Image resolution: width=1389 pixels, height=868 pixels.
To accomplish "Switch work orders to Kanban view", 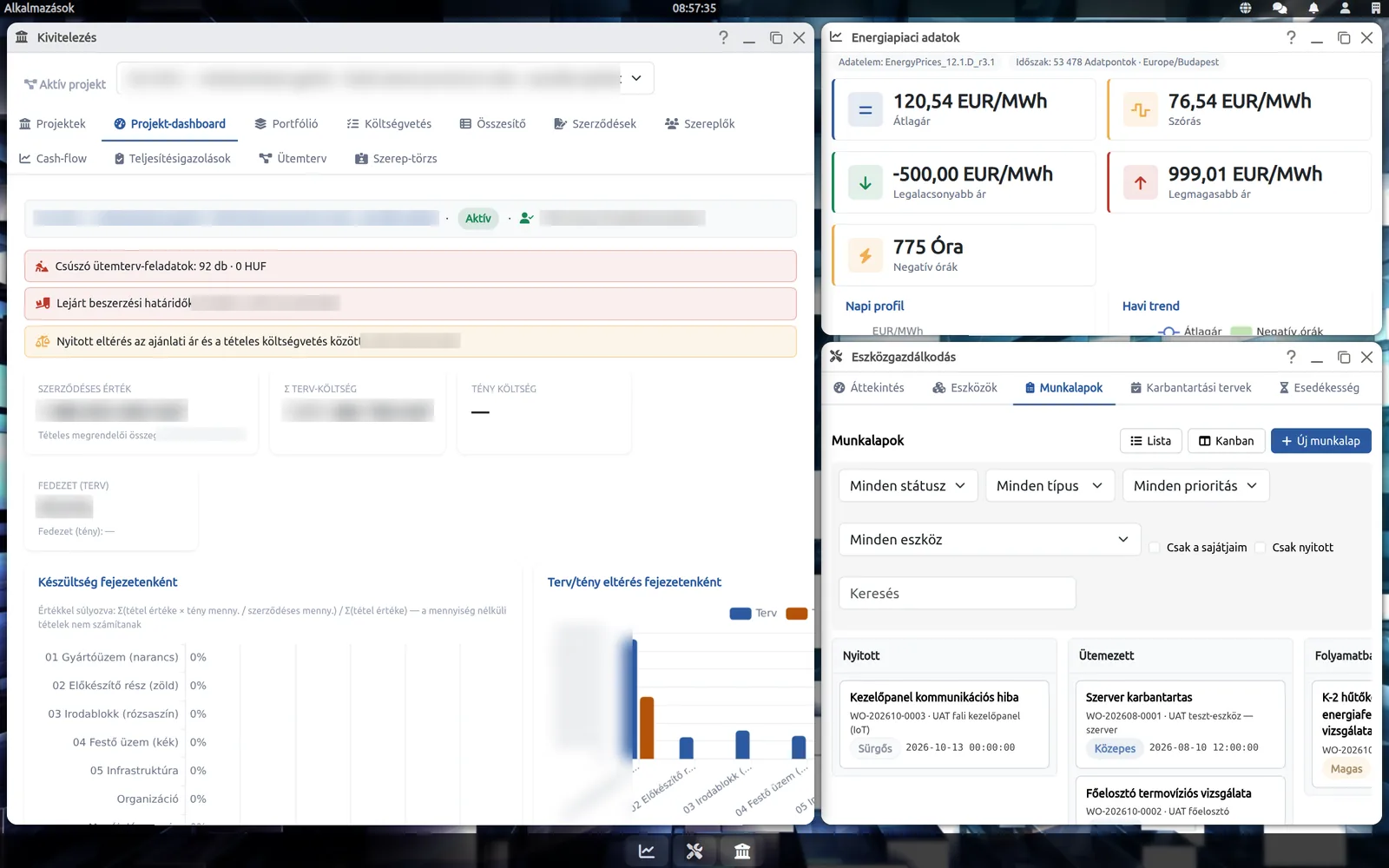I will [1226, 441].
